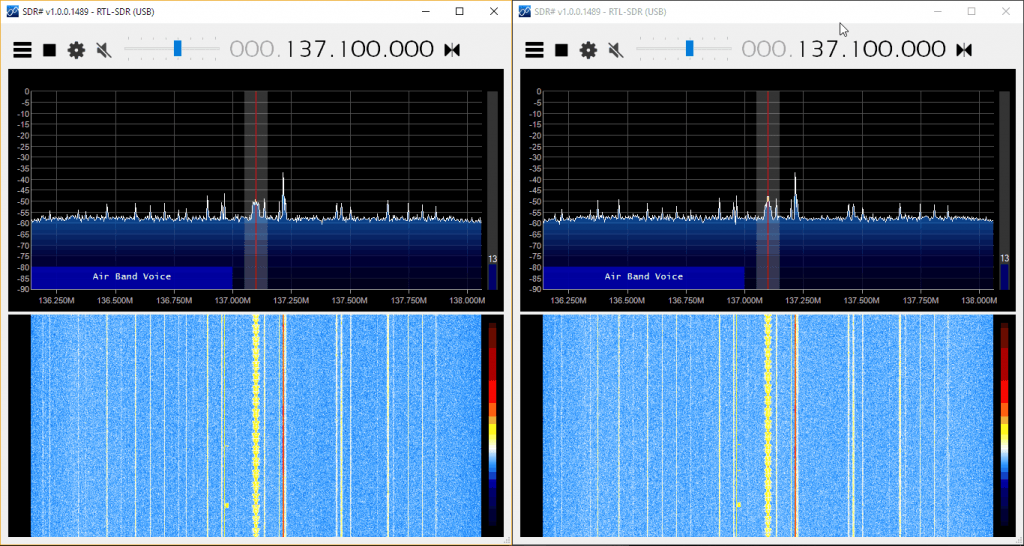Open the hamburger menu in right SDR# window

tap(534, 50)
